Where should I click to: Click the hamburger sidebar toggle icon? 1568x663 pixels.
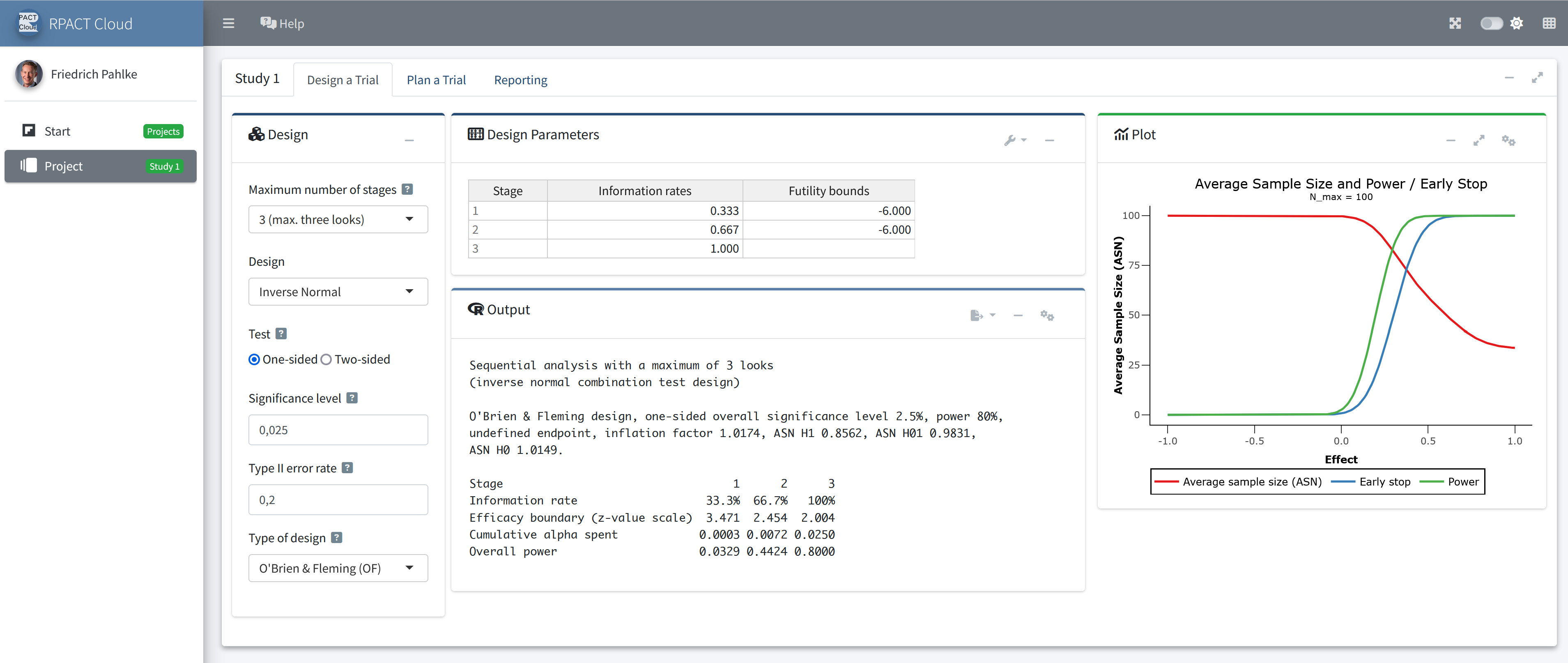(228, 23)
